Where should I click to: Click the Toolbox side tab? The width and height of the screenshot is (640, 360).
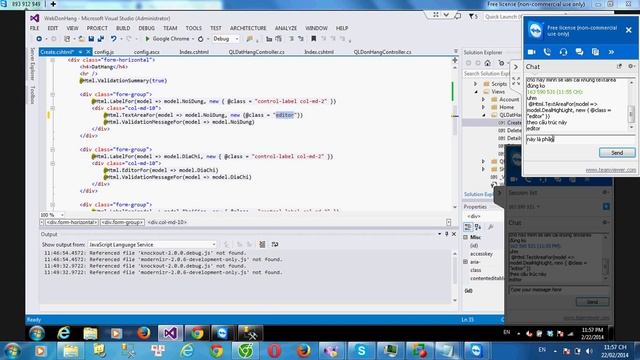tap(32, 95)
